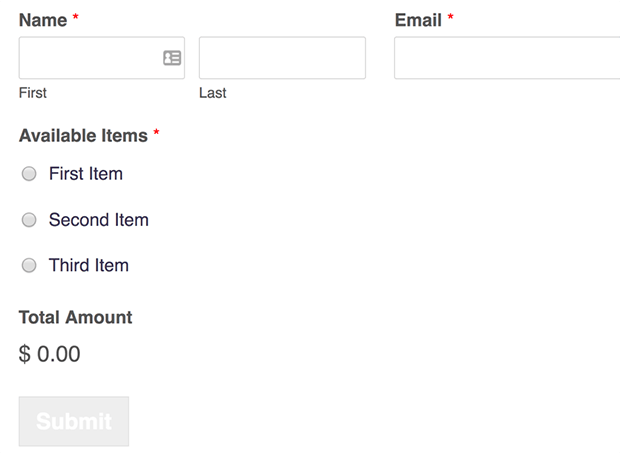The height and width of the screenshot is (454, 620).
Task: Click the Email field label
Action: click(418, 20)
